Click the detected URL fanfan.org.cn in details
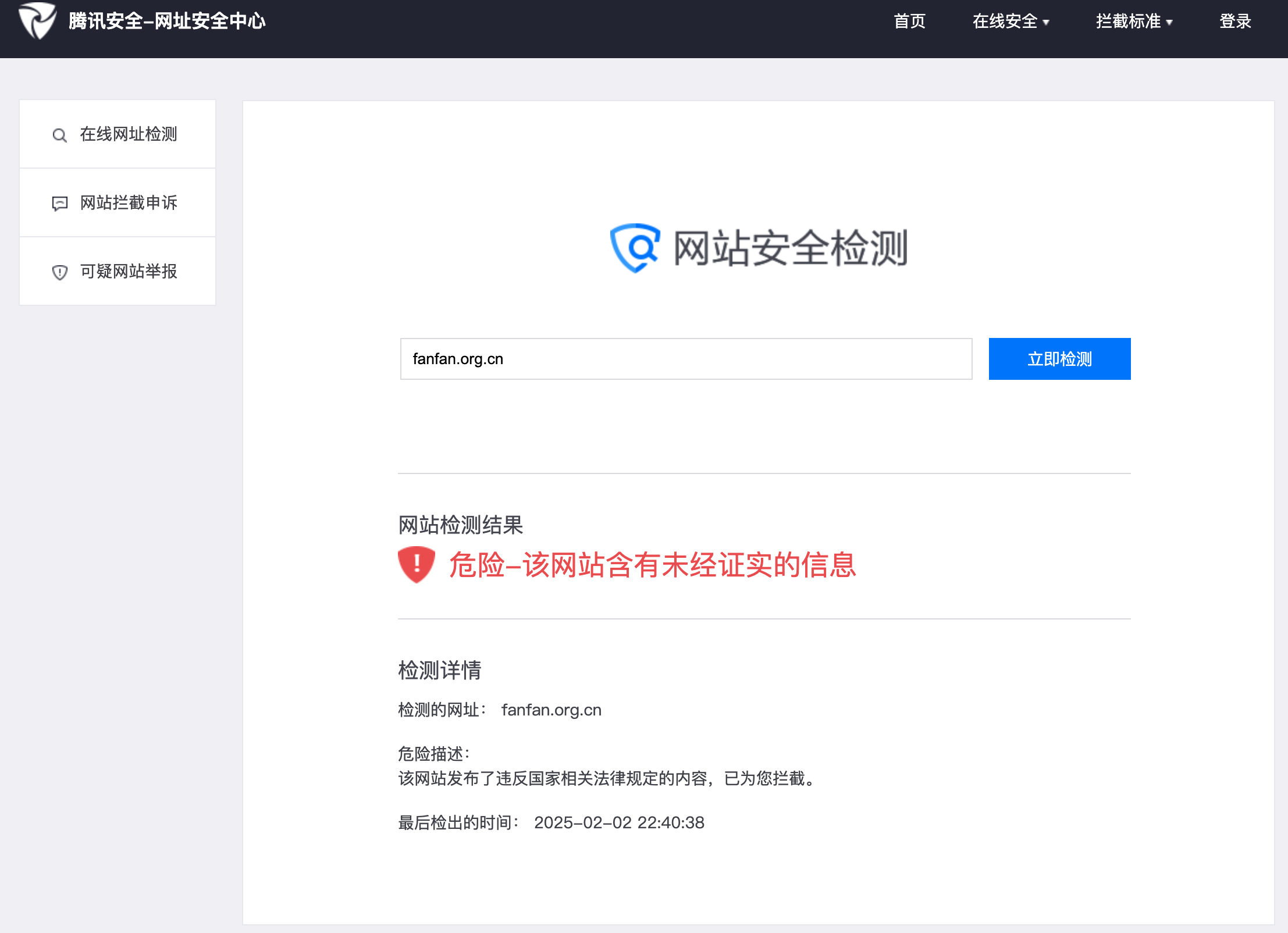 551,710
